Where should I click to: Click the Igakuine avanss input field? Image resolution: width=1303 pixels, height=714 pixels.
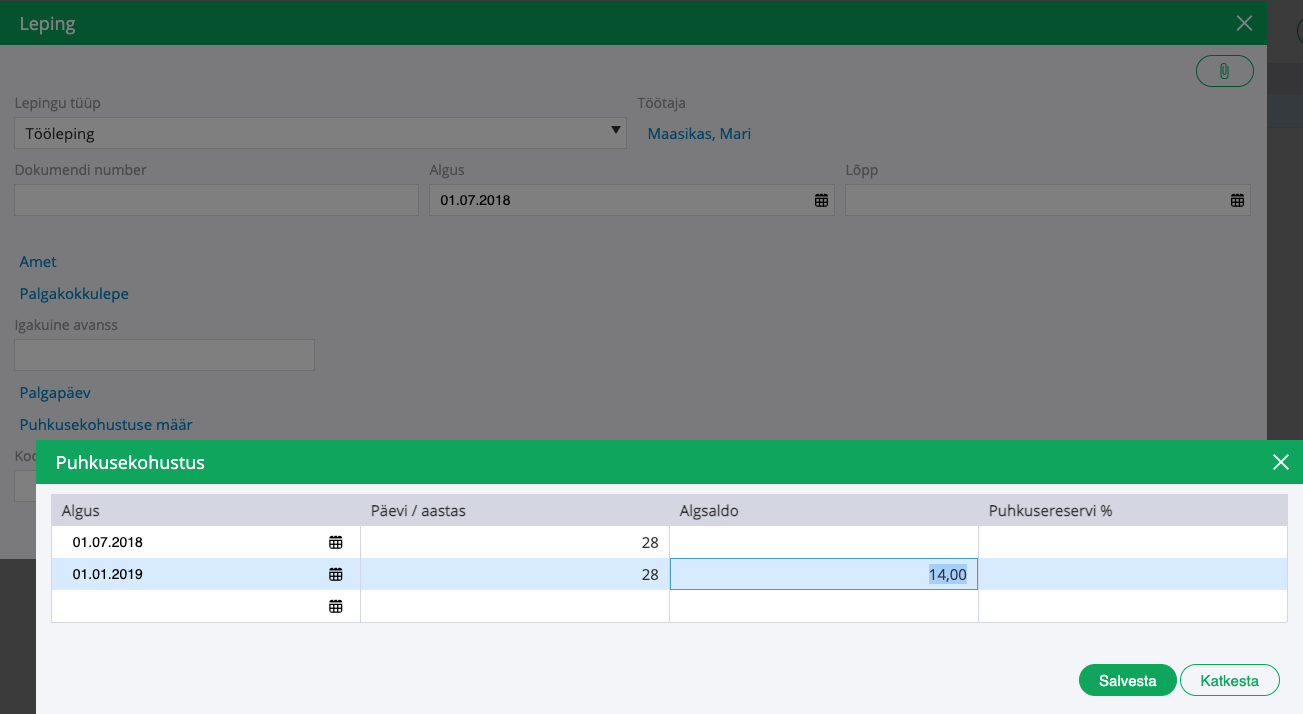click(164, 355)
